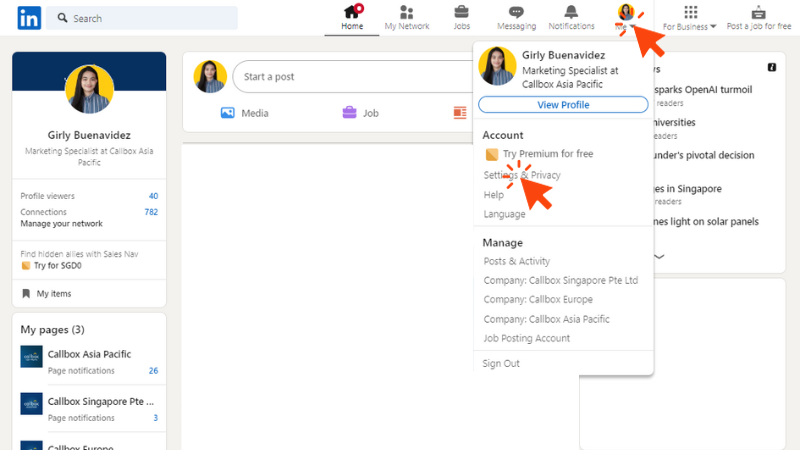Click the View Profile button
Image resolution: width=800 pixels, height=450 pixels.
[563, 105]
